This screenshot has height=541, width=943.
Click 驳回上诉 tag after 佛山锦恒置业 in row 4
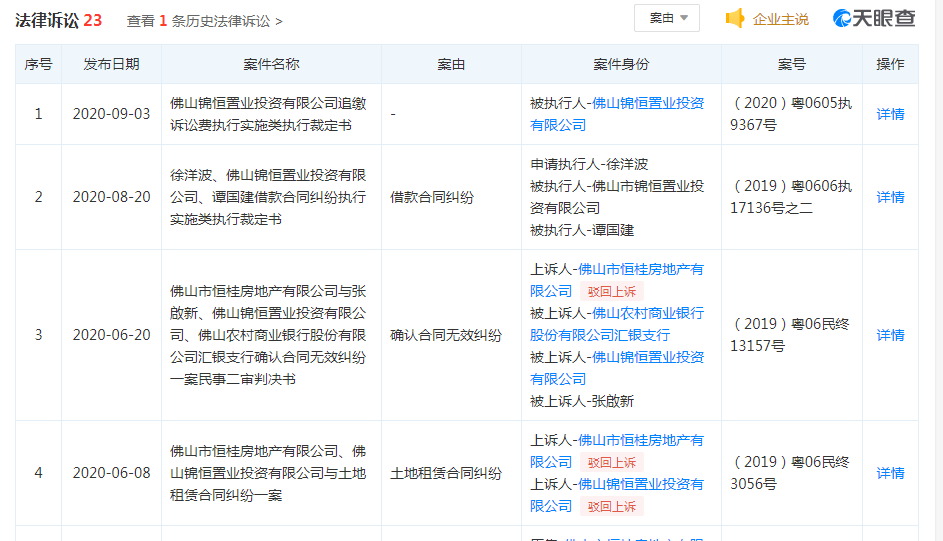coord(612,506)
